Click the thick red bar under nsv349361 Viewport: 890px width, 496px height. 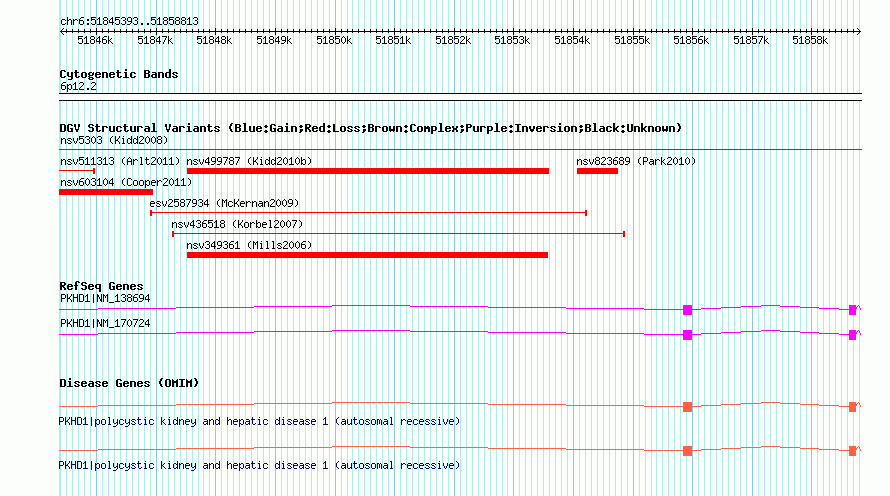tap(367, 255)
